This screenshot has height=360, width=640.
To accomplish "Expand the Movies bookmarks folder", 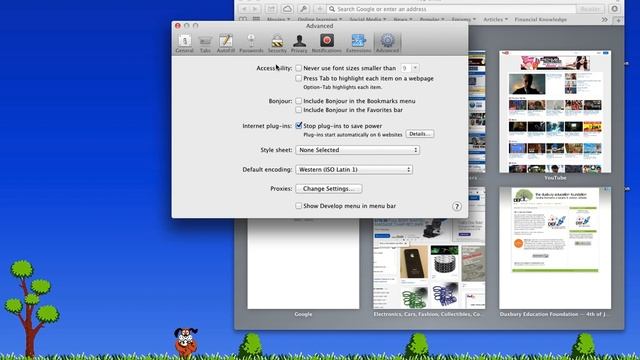I will pyautogui.click(x=278, y=20).
